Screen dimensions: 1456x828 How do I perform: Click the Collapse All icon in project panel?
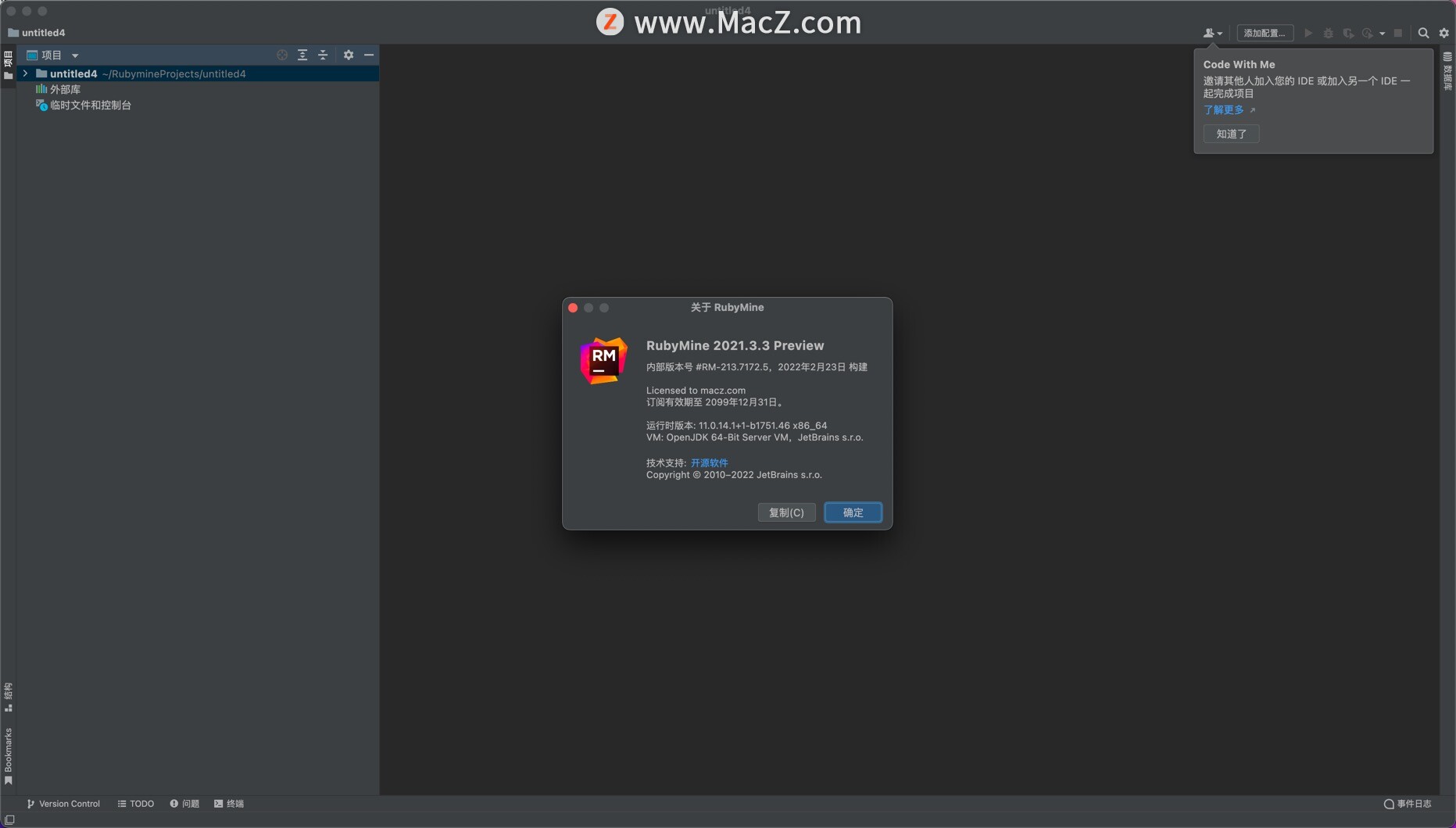[x=323, y=55]
